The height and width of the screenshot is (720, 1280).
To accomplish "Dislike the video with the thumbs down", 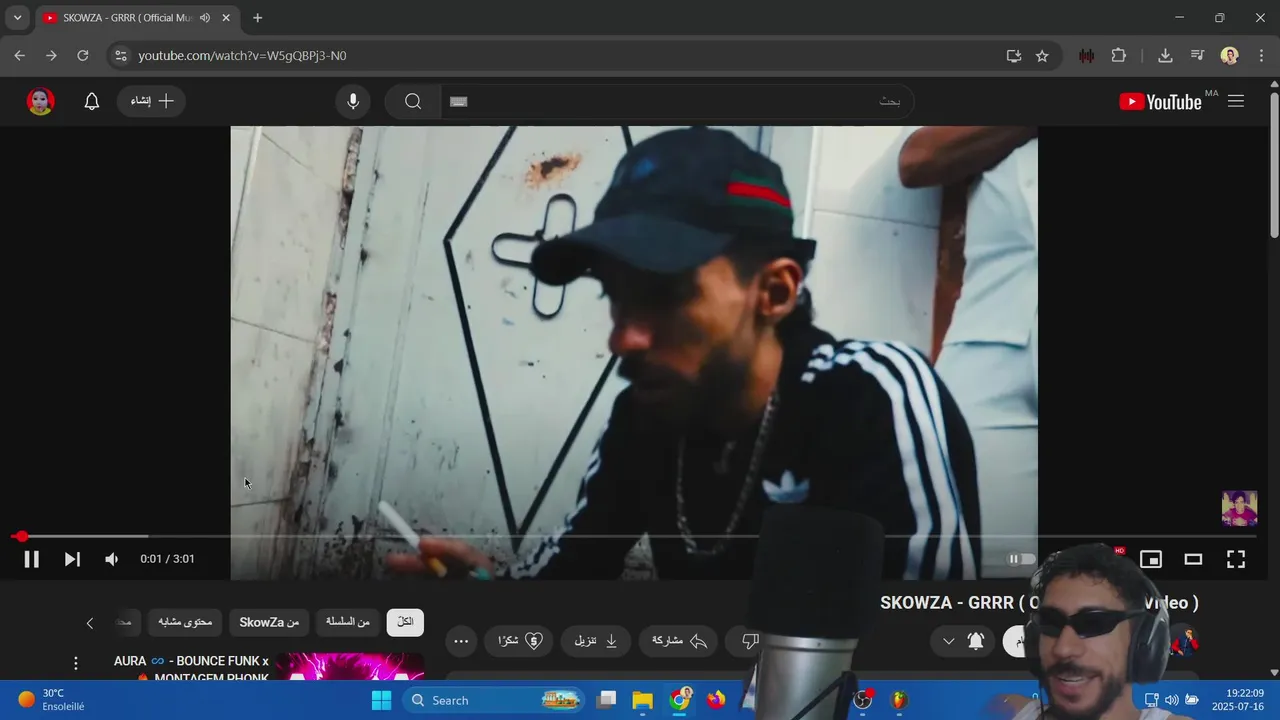I will (750, 641).
